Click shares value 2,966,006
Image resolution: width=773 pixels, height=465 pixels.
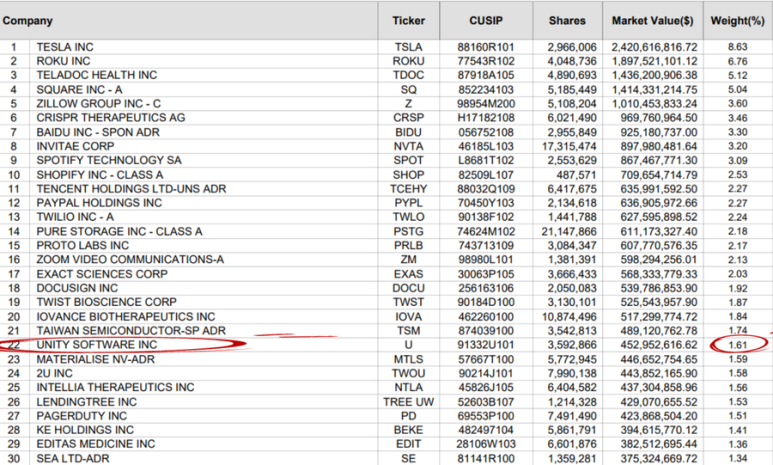click(571, 47)
